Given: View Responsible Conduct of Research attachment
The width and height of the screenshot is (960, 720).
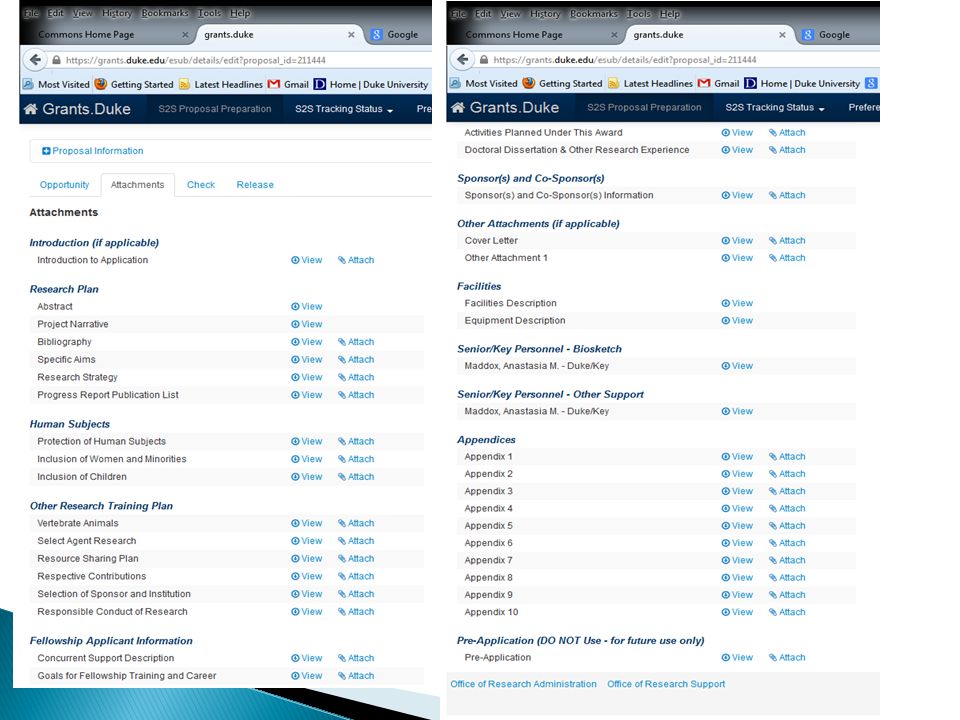Looking at the screenshot, I should coord(307,612).
